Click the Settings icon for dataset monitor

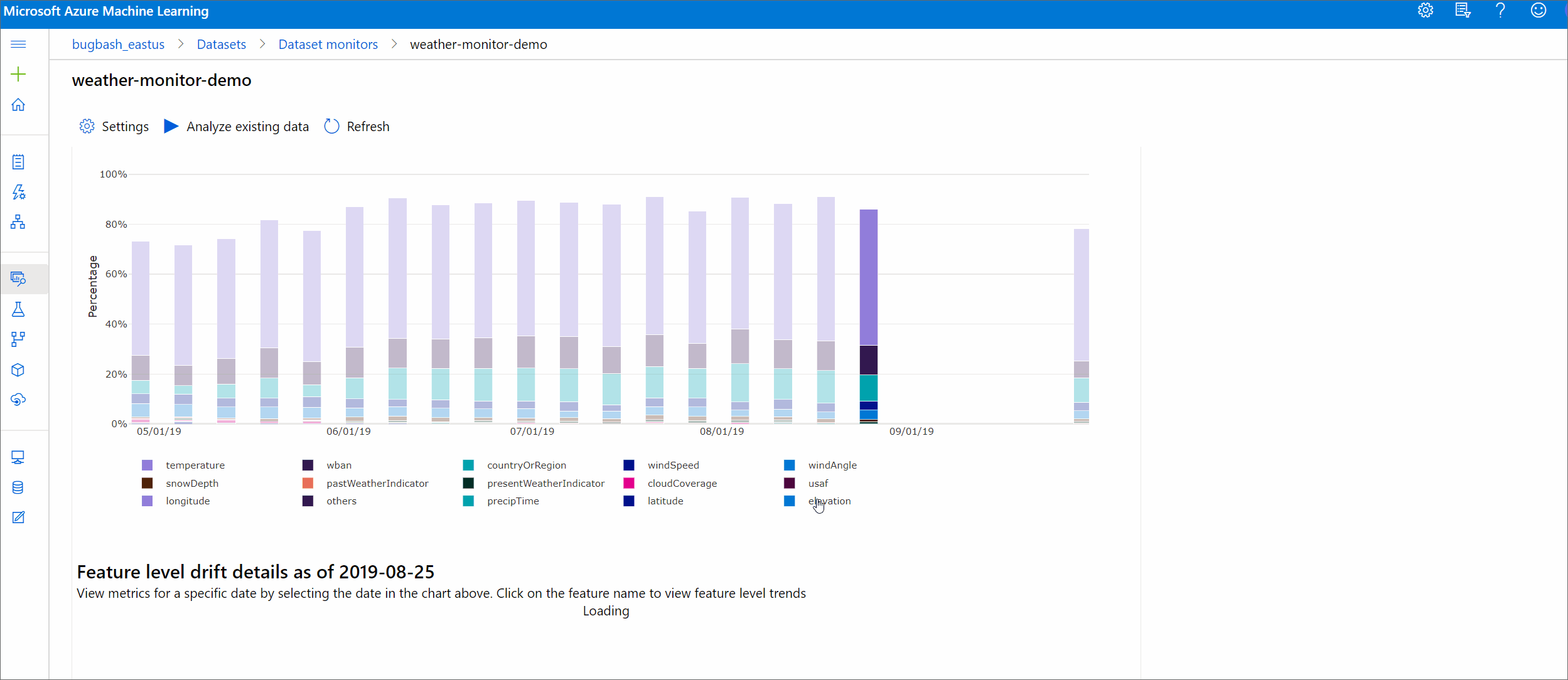pyautogui.click(x=88, y=126)
